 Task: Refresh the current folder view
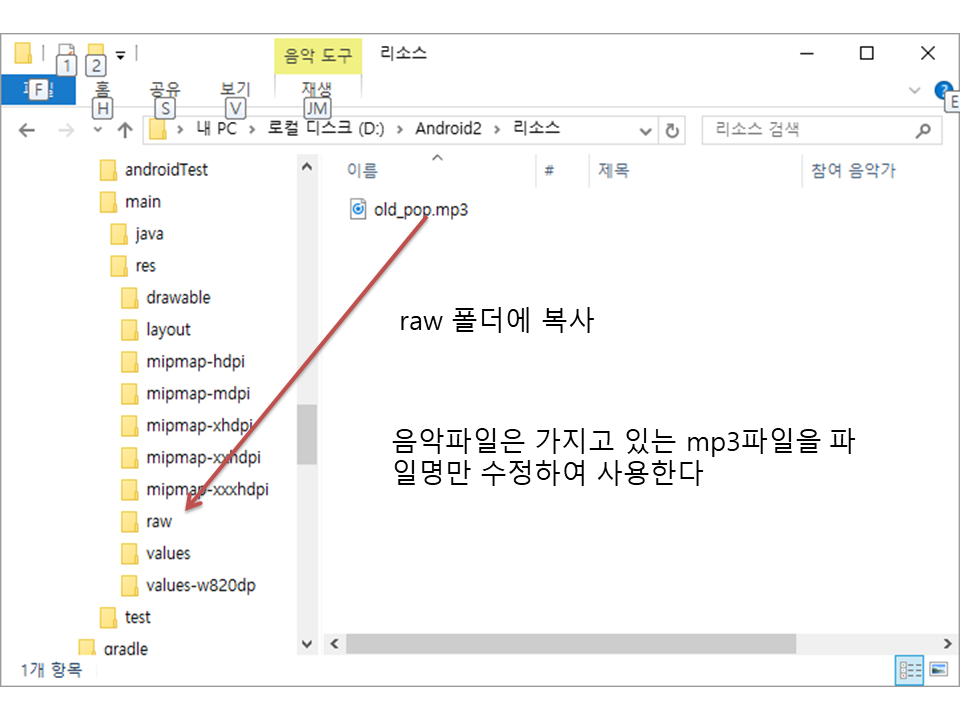(673, 130)
